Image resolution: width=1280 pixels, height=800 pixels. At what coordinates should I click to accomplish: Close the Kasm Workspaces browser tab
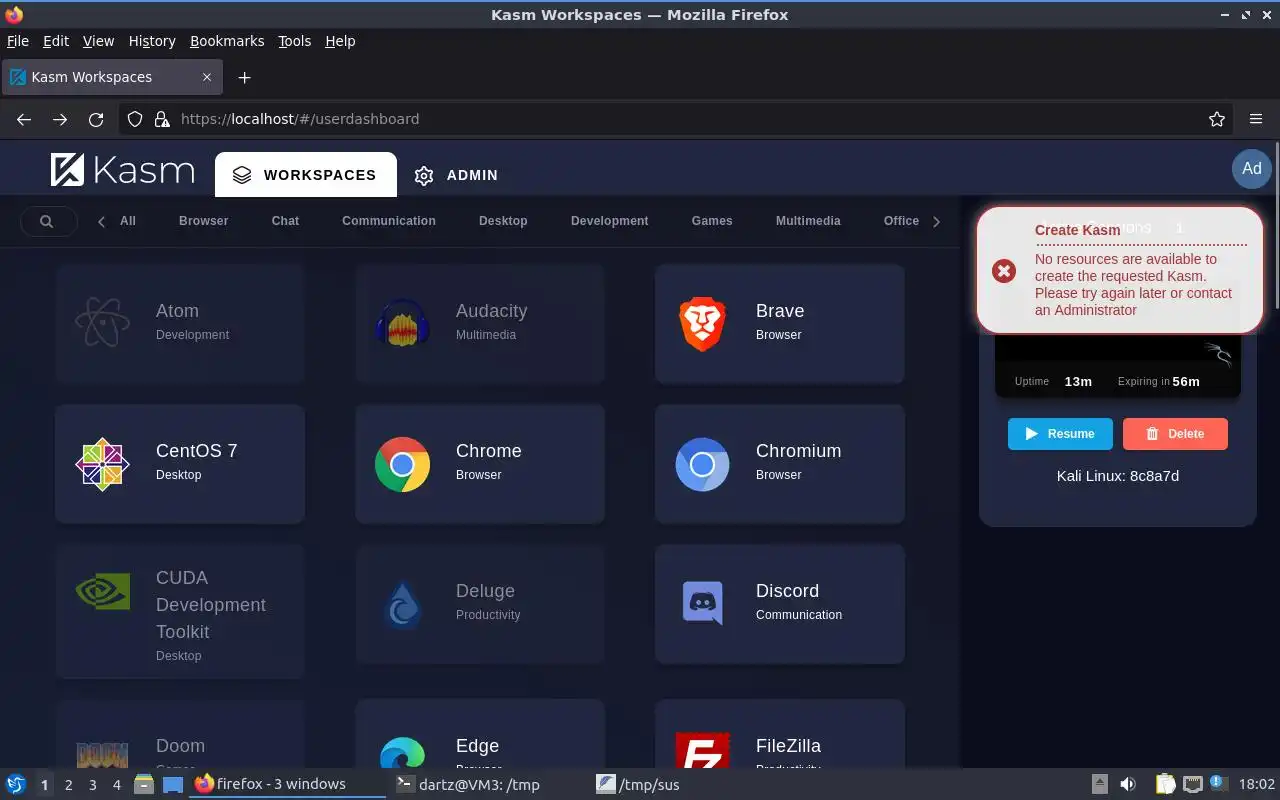coord(207,77)
